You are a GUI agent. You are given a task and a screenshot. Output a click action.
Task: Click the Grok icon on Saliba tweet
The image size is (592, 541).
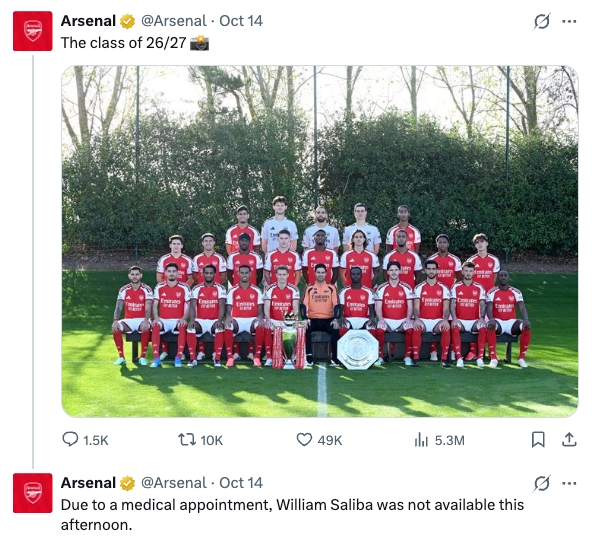coord(542,484)
